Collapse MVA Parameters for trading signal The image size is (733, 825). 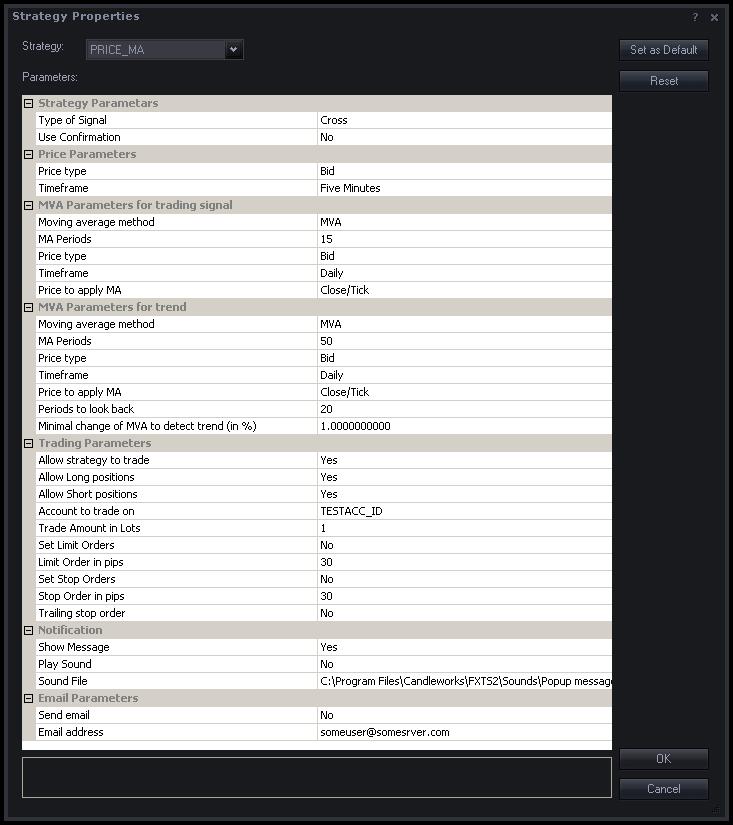click(x=28, y=205)
